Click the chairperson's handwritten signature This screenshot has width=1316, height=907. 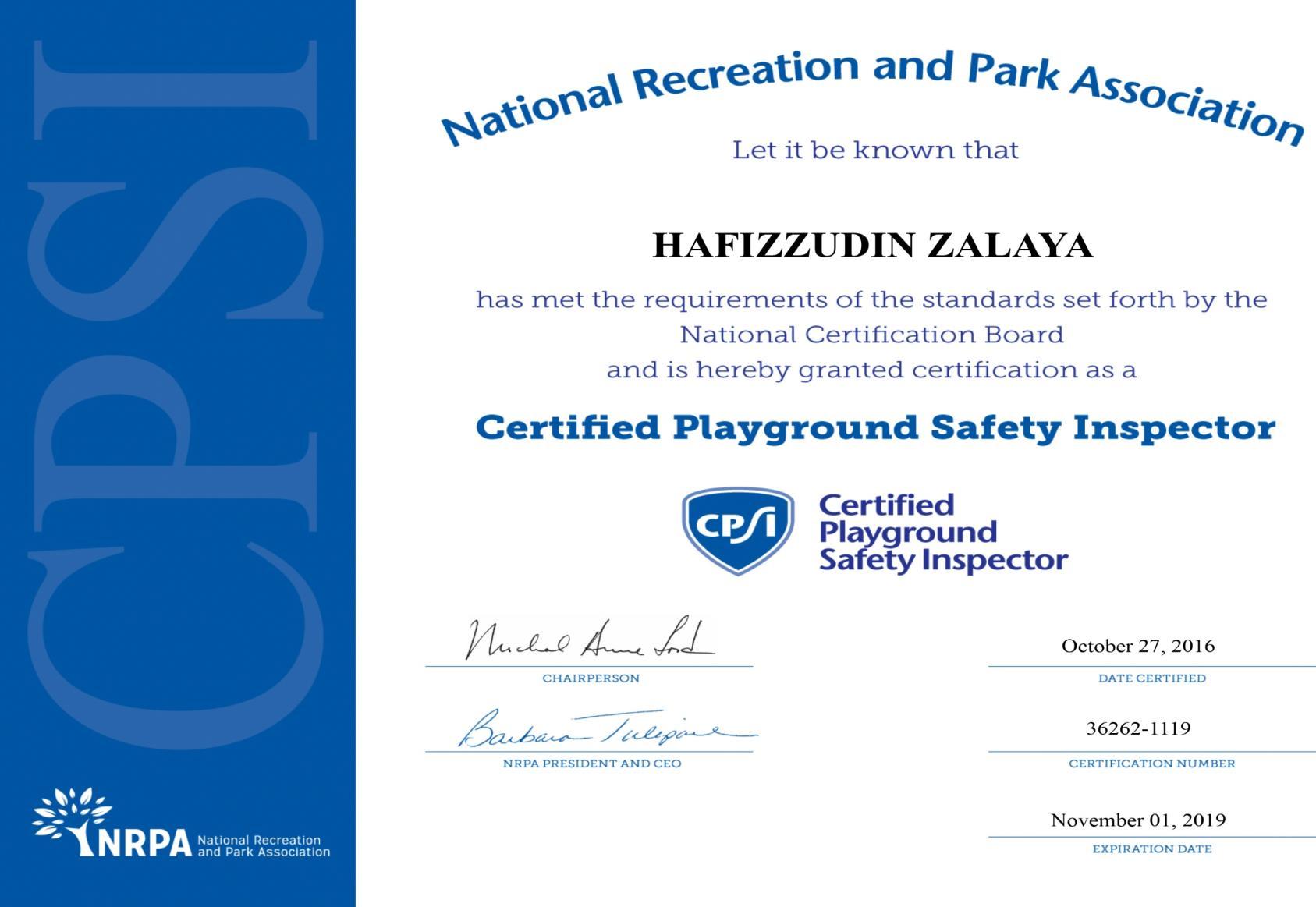click(x=590, y=639)
